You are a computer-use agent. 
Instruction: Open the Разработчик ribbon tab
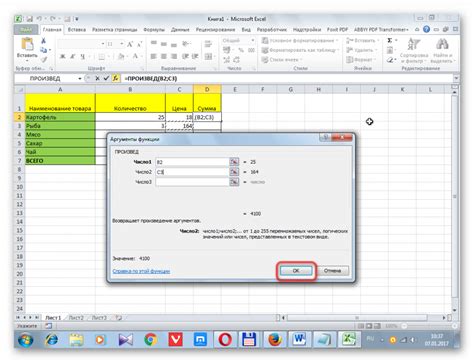coord(272,30)
